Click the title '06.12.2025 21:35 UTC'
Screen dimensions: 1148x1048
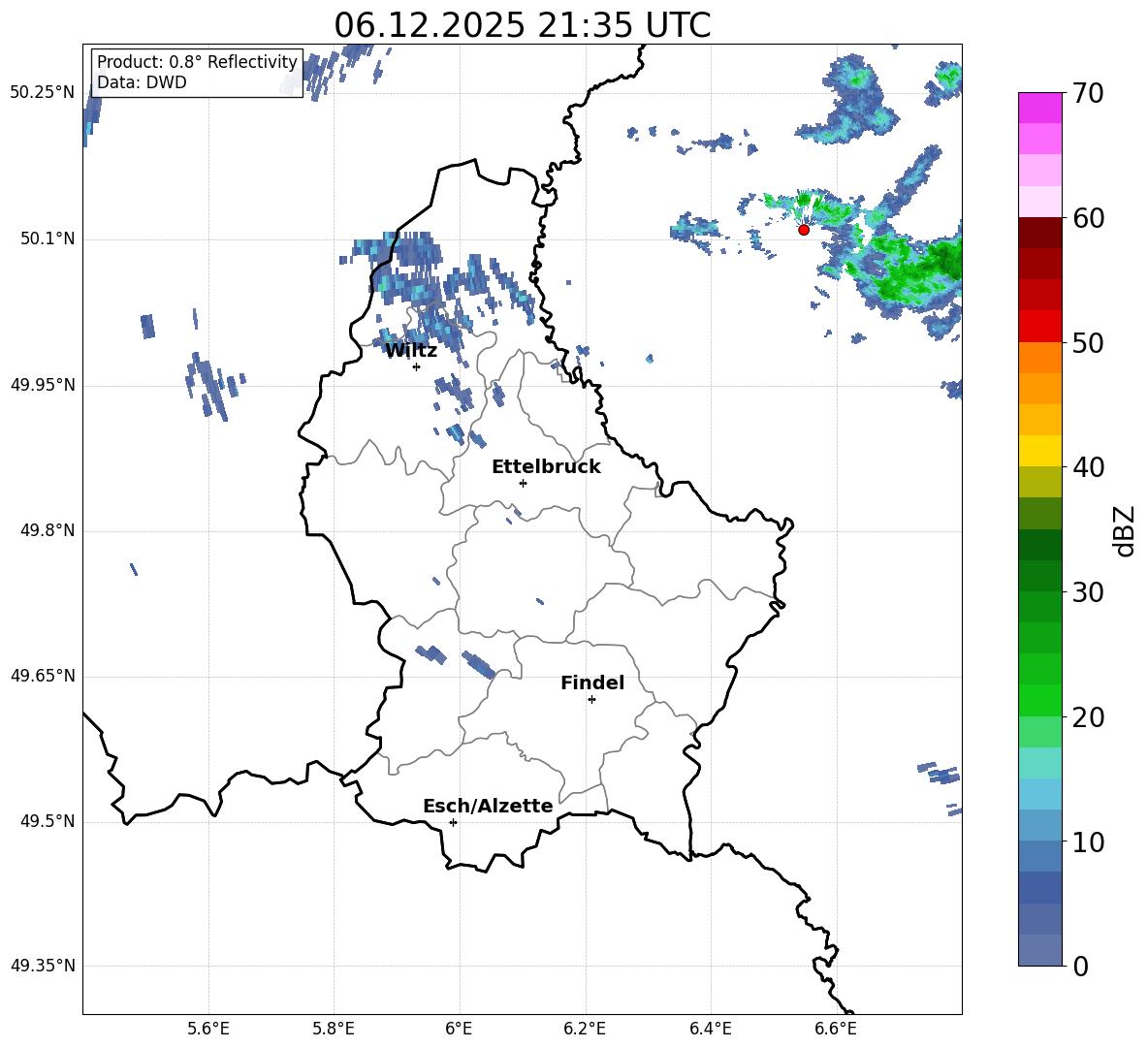[x=522, y=25]
